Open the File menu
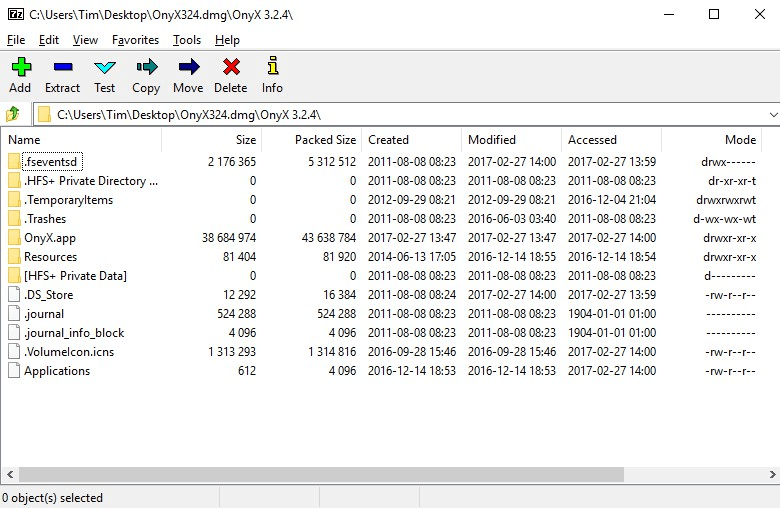Image resolution: width=780 pixels, height=508 pixels. coord(16,40)
